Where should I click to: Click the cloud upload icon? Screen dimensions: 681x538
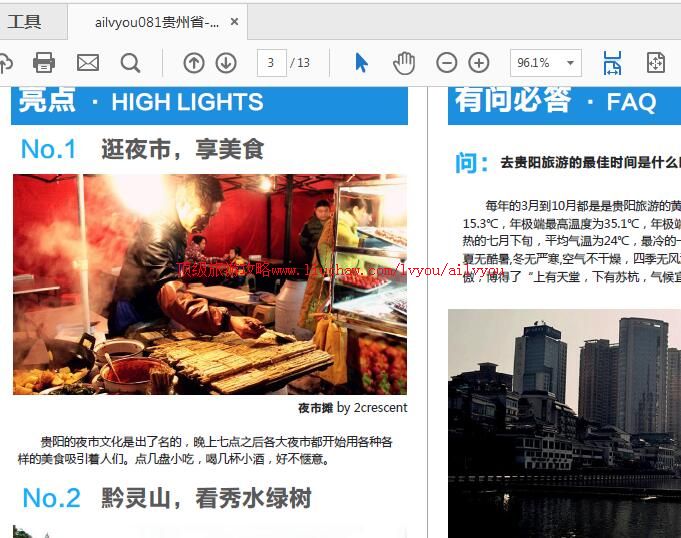(x=5, y=63)
